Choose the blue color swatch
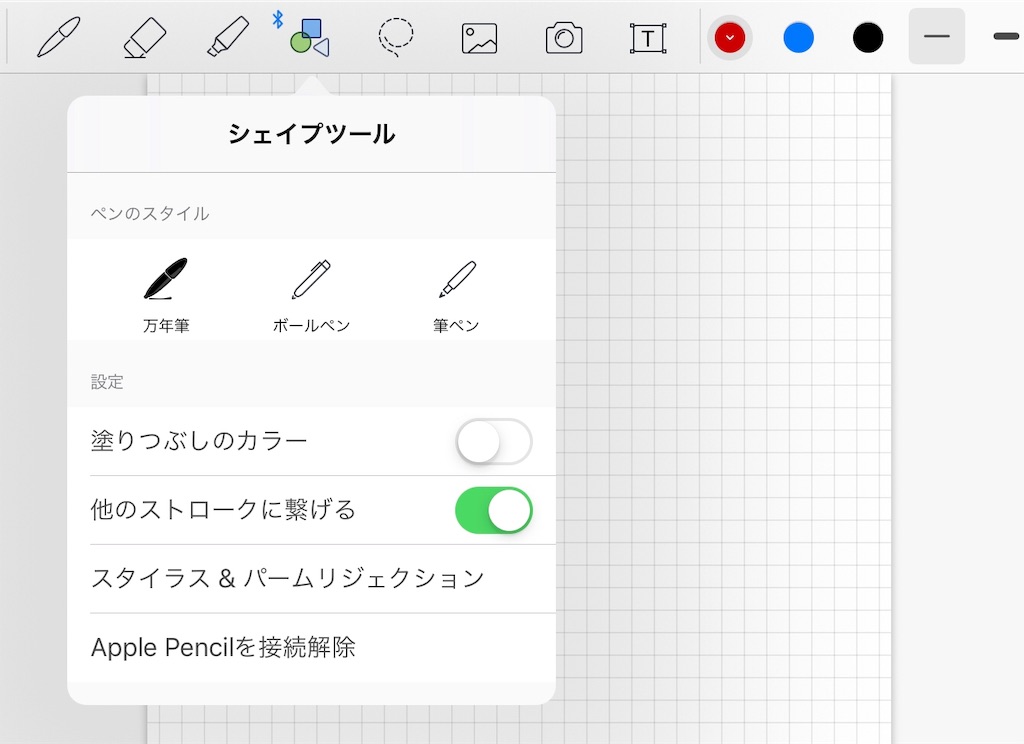 pyautogui.click(x=798, y=38)
